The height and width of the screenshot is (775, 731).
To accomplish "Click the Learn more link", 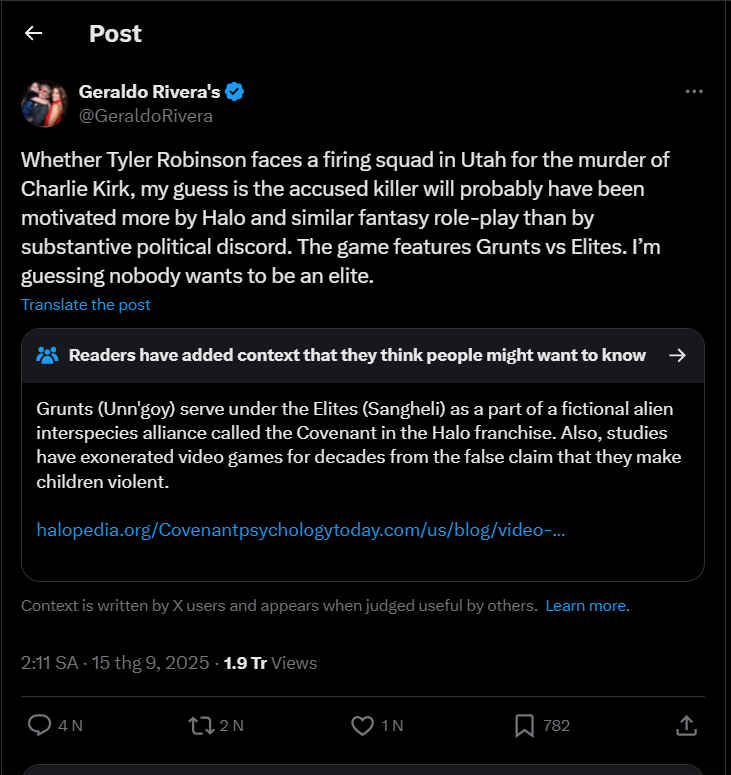I will tap(587, 605).
